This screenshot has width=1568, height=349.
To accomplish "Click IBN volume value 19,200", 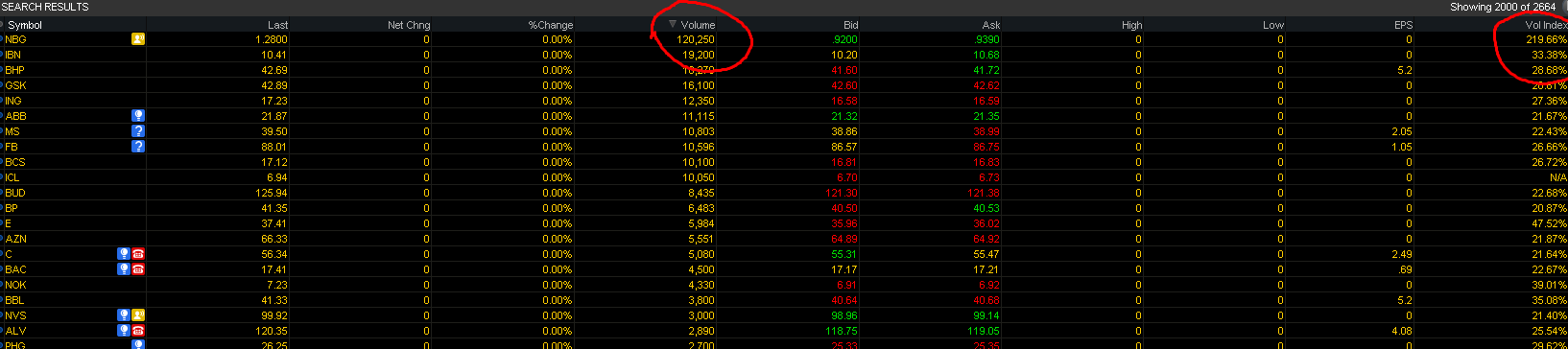I will [x=699, y=55].
